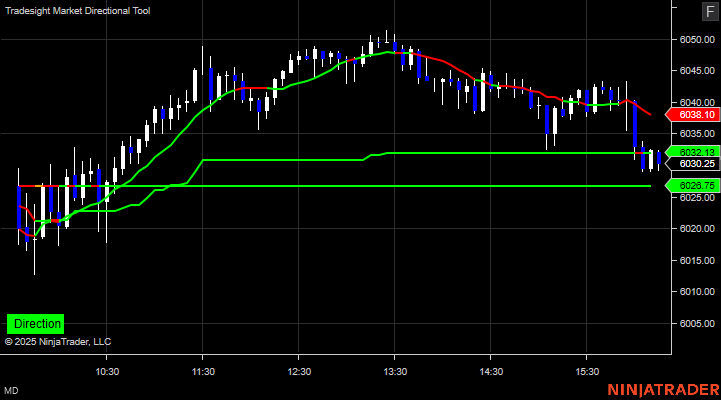Click the 6025.00 price axis label

tap(697, 197)
